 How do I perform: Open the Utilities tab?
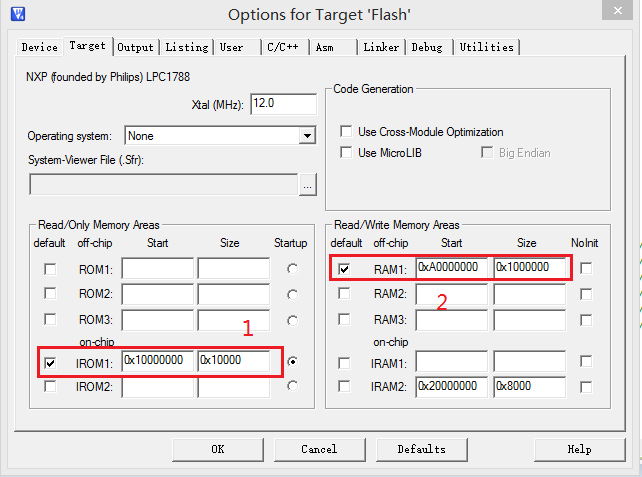[x=487, y=47]
